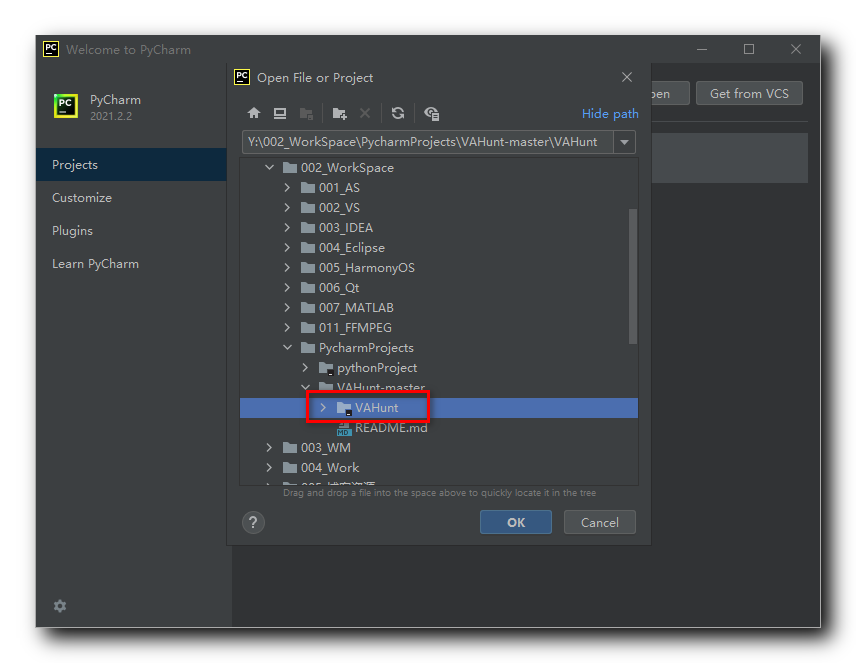This screenshot has width=856, height=663.
Task: Click the path input field
Action: pos(427,142)
